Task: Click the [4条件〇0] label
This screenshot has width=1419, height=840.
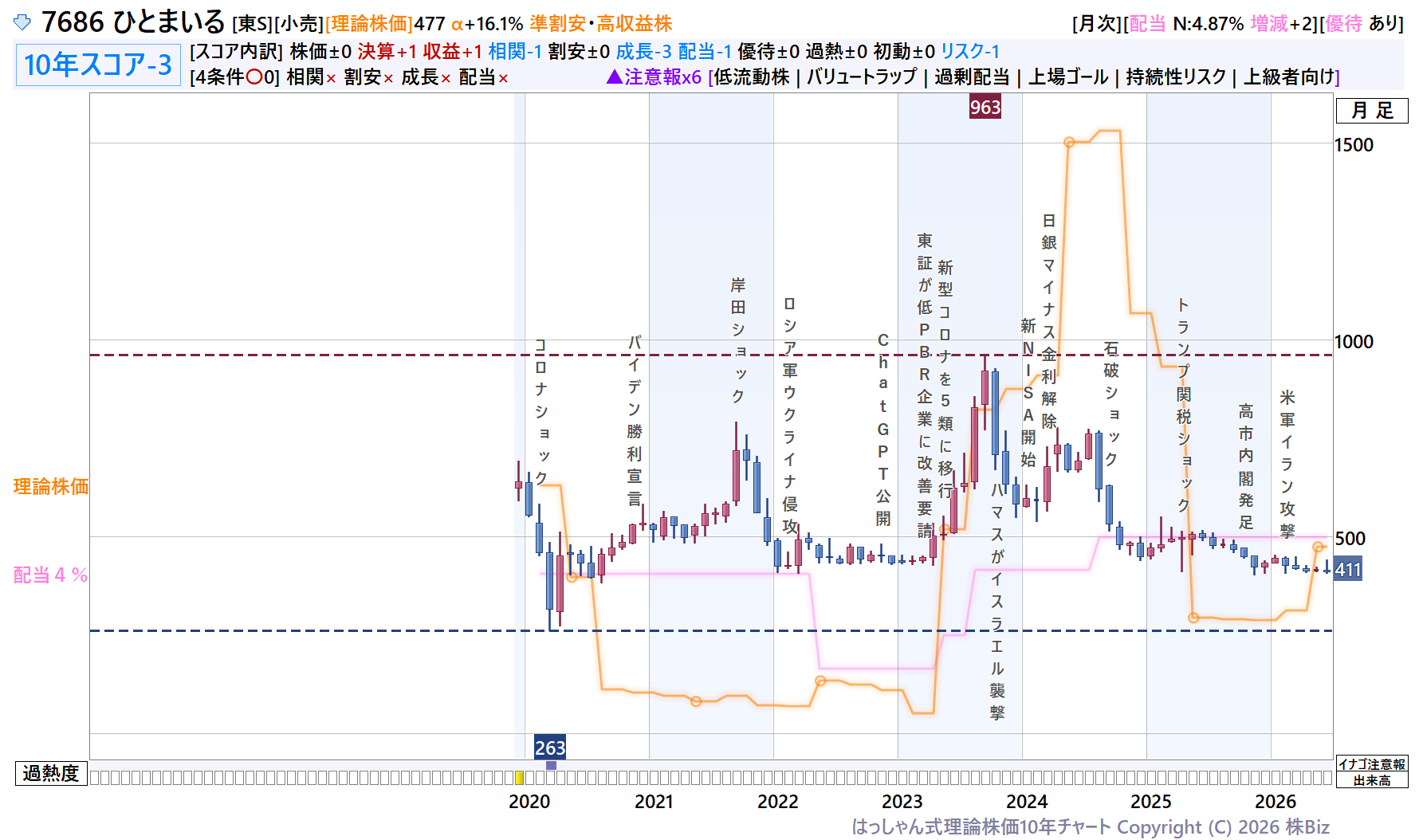Action: tap(235, 77)
